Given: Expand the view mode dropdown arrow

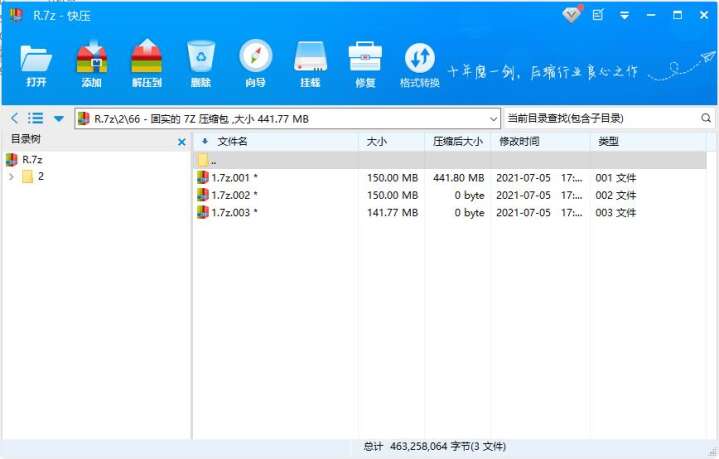Looking at the screenshot, I should tap(59, 118).
